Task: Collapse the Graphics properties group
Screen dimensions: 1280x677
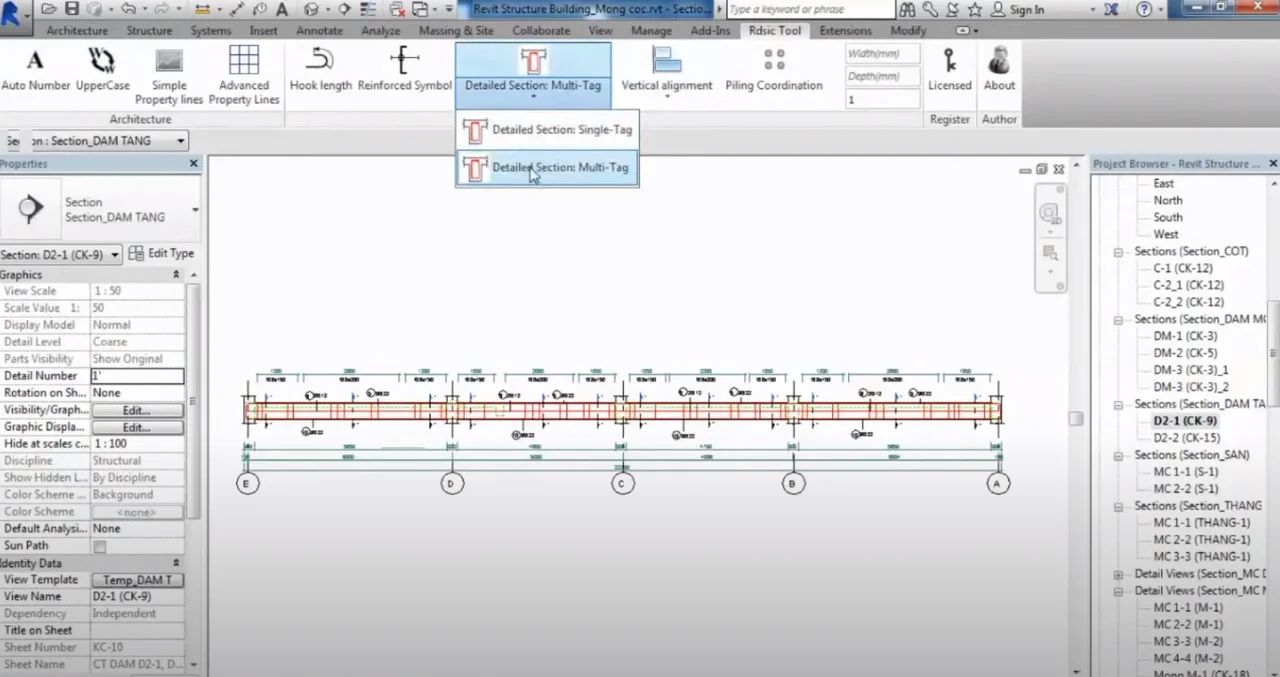Action: (x=176, y=275)
